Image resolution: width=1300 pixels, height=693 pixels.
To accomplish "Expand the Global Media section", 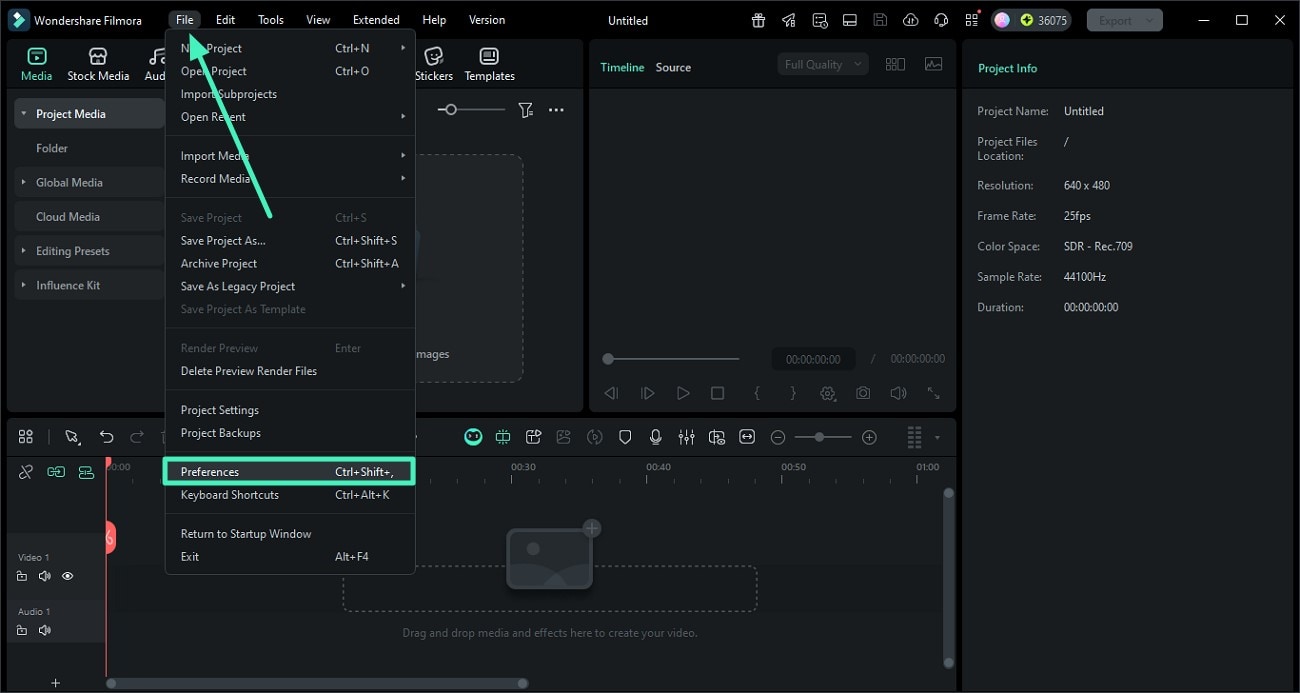I will click(24, 182).
